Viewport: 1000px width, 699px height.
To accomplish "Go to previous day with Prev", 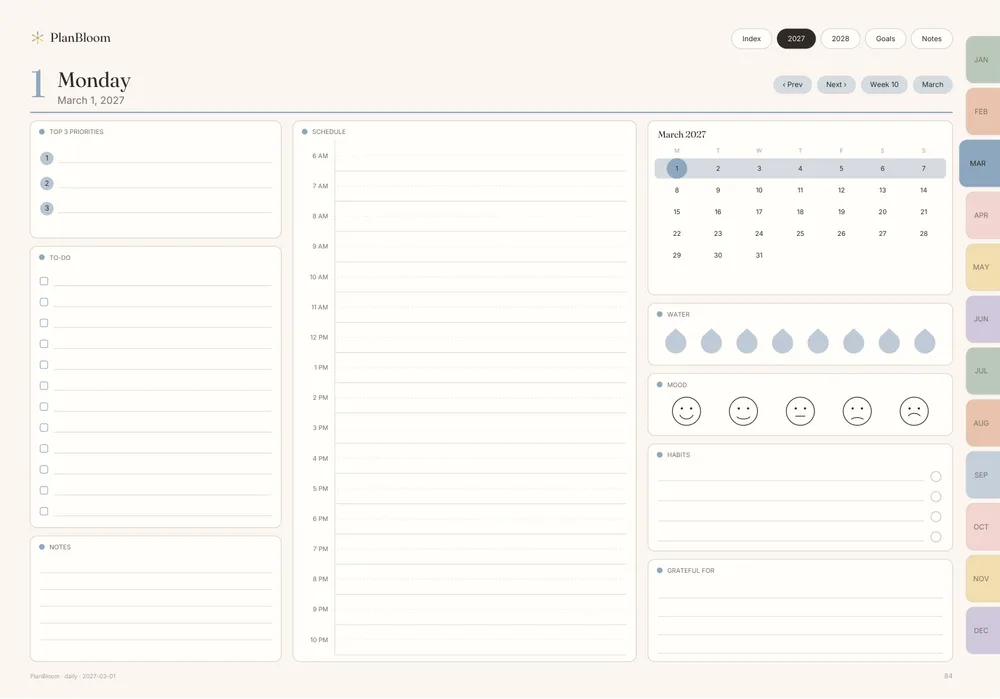I will point(793,85).
